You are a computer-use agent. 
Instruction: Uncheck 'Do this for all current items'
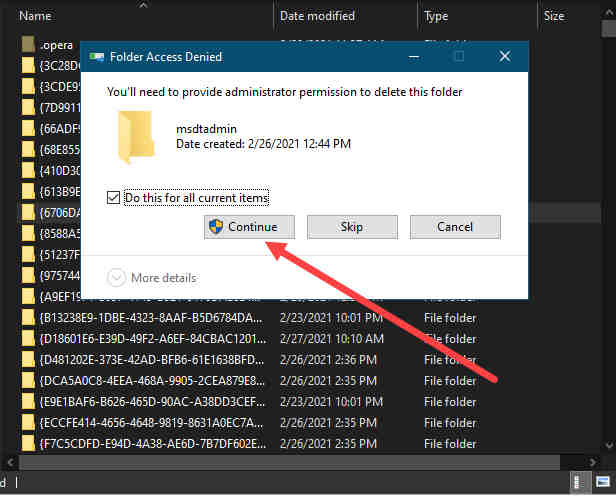(x=113, y=198)
